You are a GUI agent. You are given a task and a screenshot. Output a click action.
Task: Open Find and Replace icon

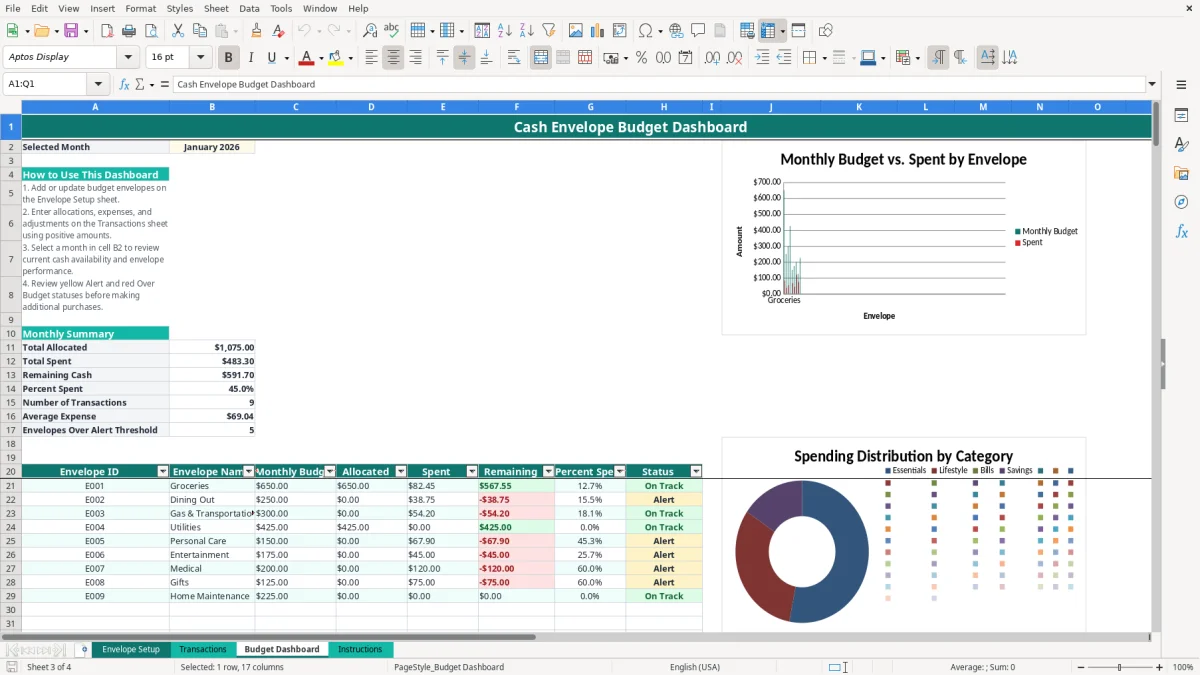coord(370,31)
